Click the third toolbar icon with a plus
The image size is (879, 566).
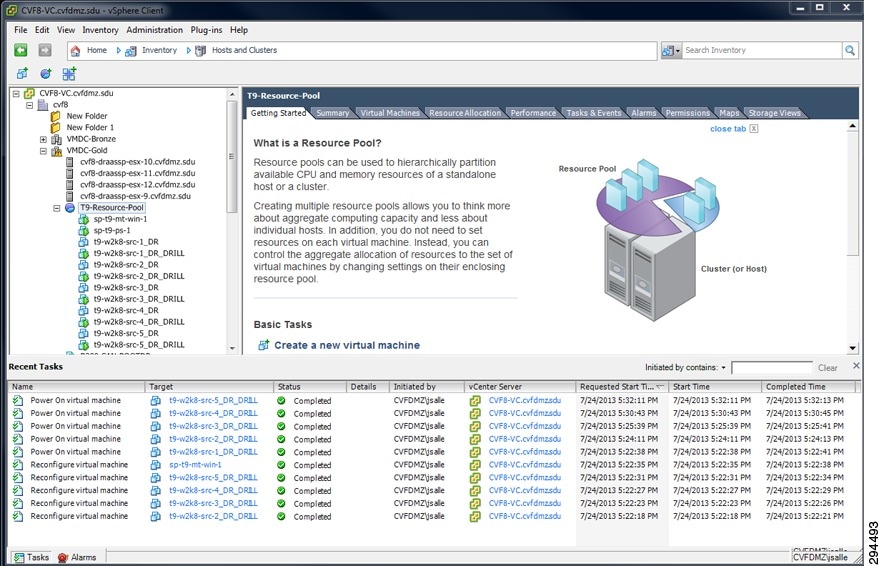69,73
